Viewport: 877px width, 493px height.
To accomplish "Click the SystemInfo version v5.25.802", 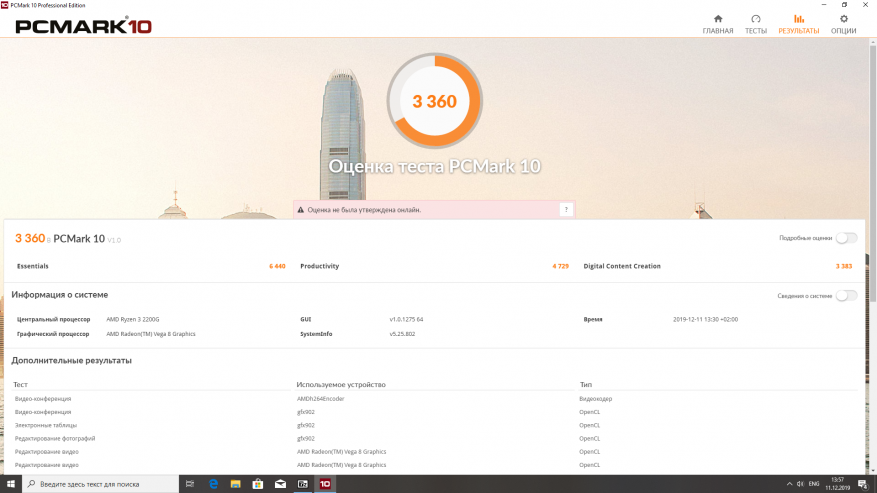I will coord(402,334).
